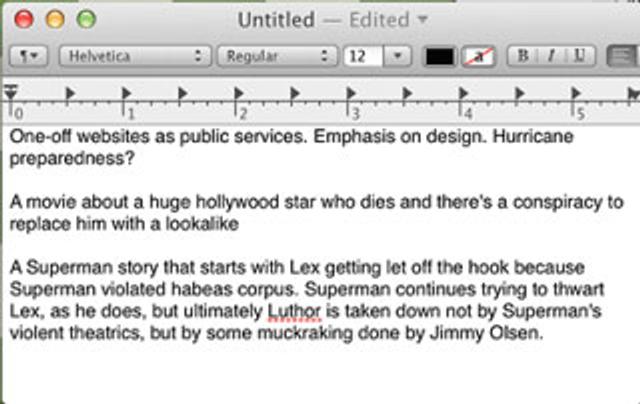Open the black text color swatch
Viewport: 640px width, 404px height.
440,56
